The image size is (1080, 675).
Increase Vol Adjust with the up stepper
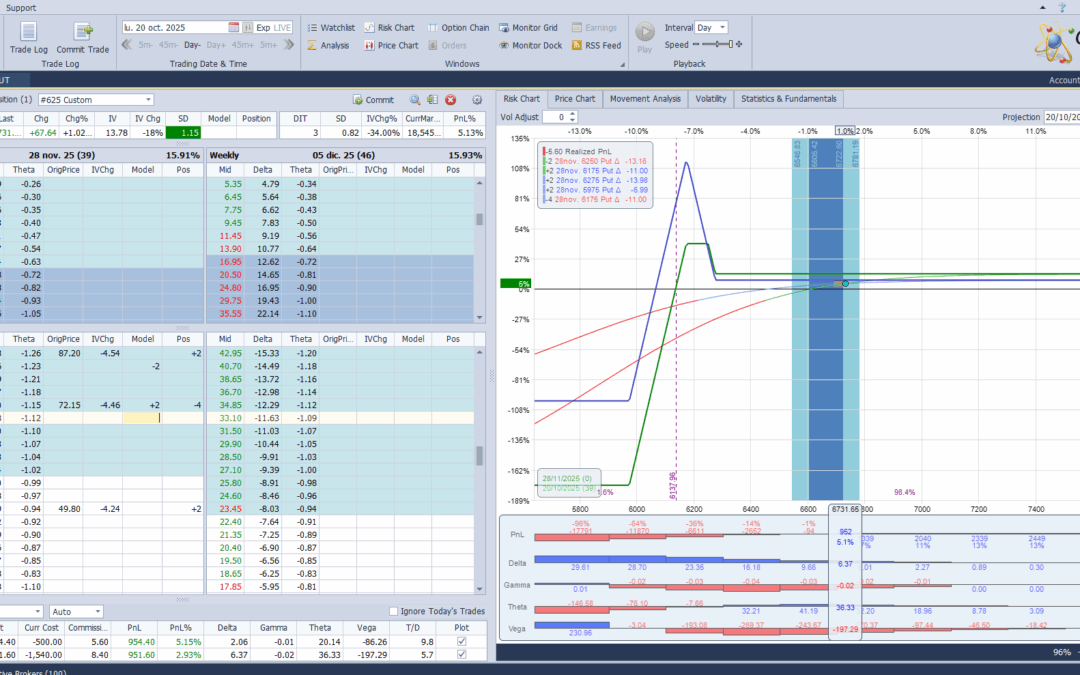click(x=572, y=114)
